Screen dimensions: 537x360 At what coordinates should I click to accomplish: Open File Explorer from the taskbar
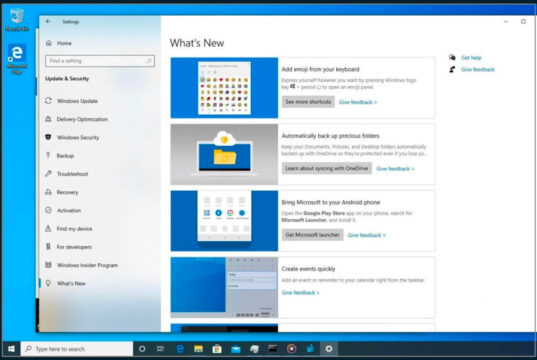198,349
